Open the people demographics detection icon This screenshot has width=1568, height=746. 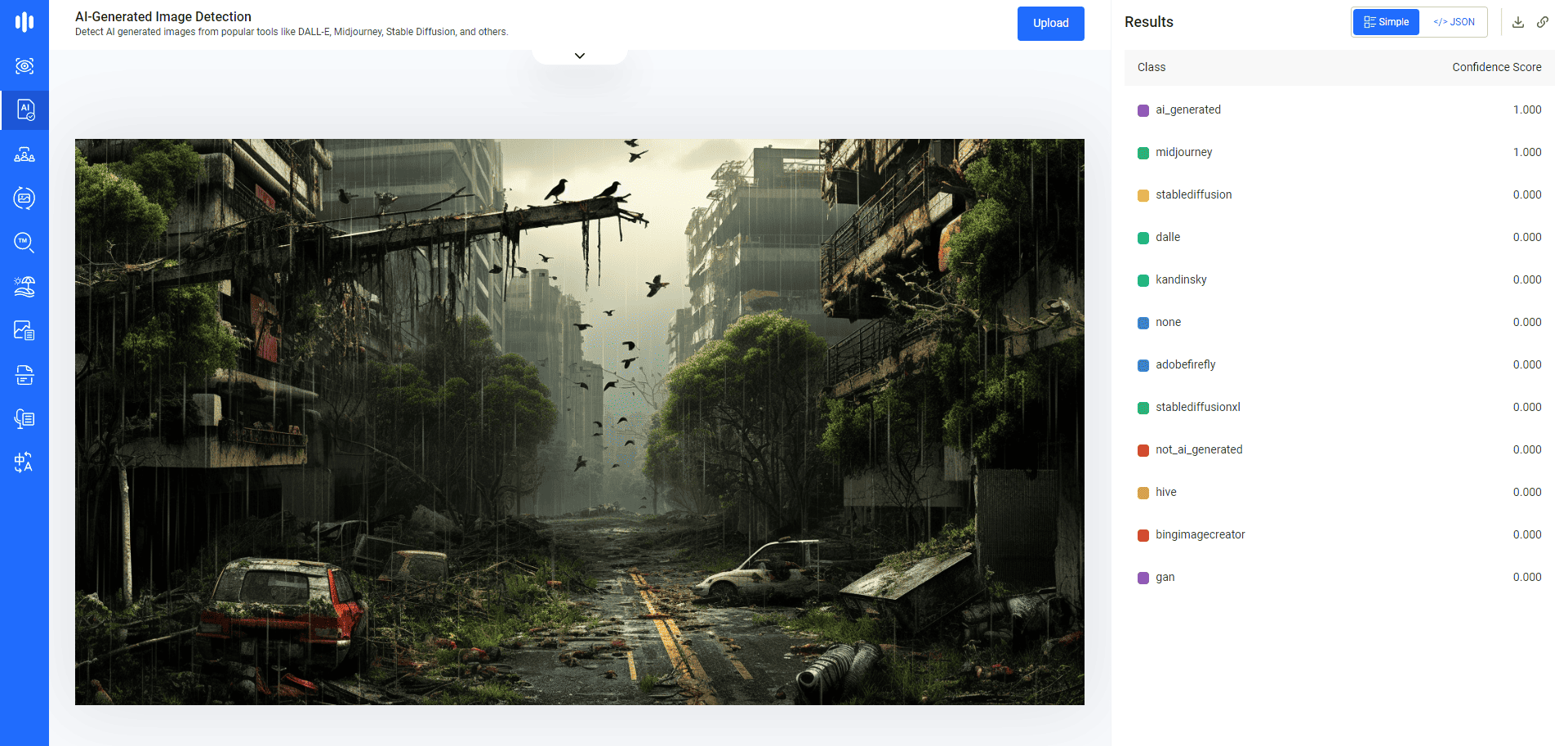24,154
